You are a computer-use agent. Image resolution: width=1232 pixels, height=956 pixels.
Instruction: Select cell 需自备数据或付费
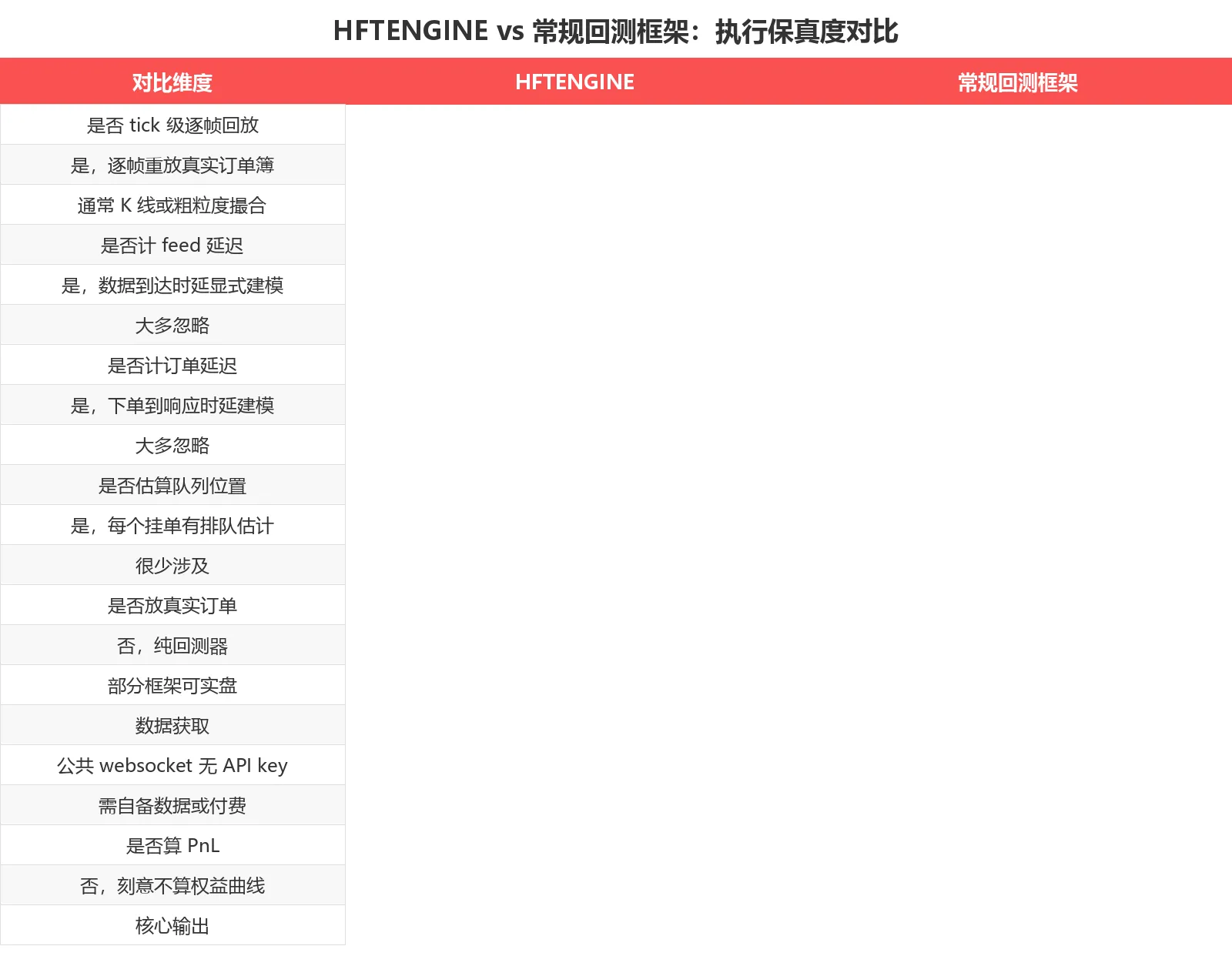(x=172, y=805)
